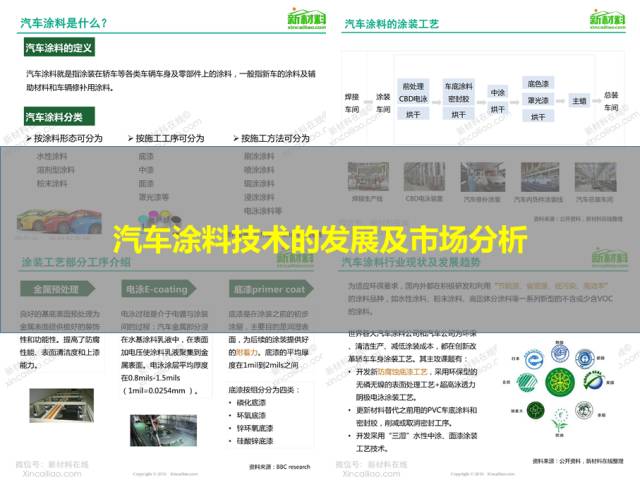Click bullet item 磷化底漆
640x480 pixels.
pos(251,403)
